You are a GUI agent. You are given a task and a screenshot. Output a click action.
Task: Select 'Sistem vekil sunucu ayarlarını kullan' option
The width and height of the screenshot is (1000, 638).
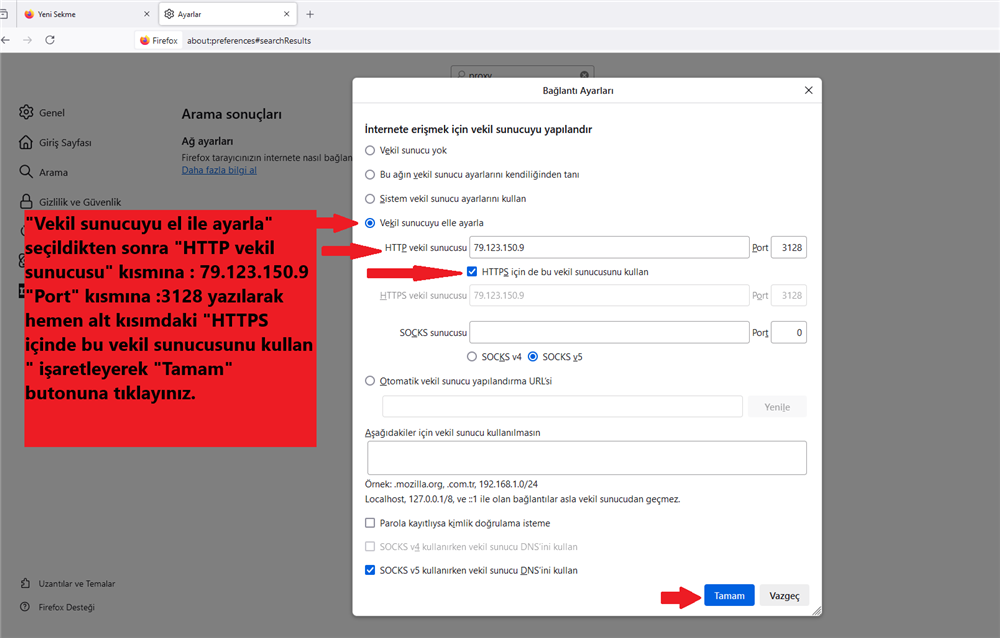(x=371, y=199)
